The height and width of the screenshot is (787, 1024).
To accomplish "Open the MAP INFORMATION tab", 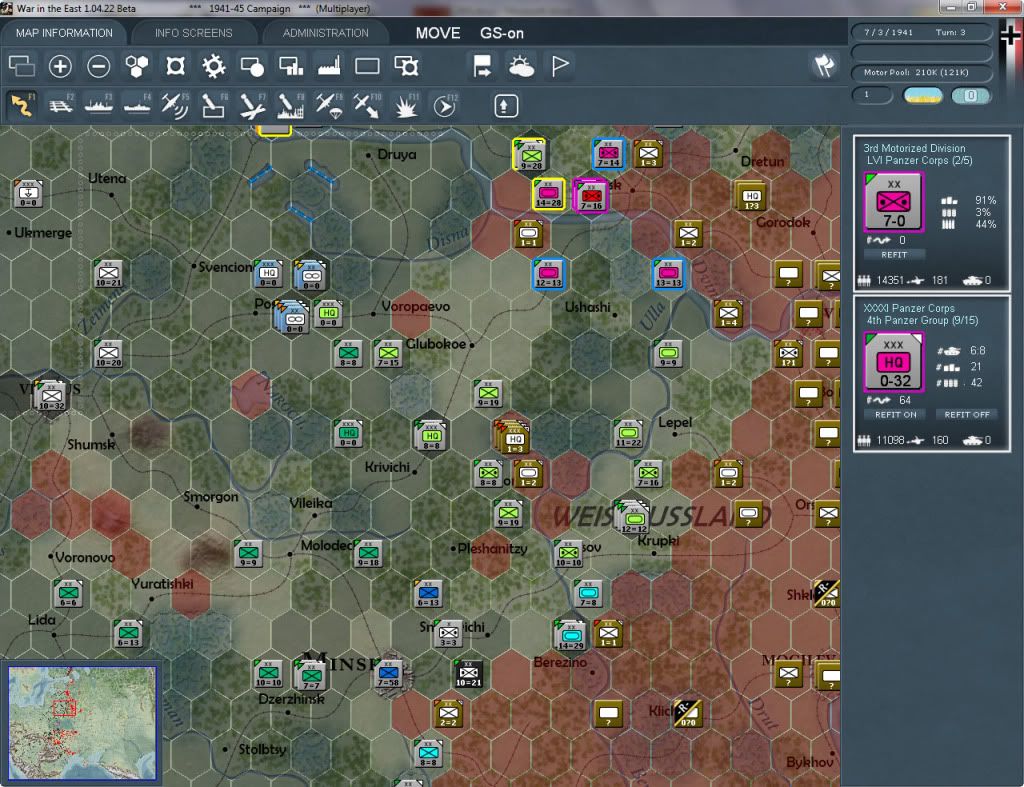I will tap(64, 33).
